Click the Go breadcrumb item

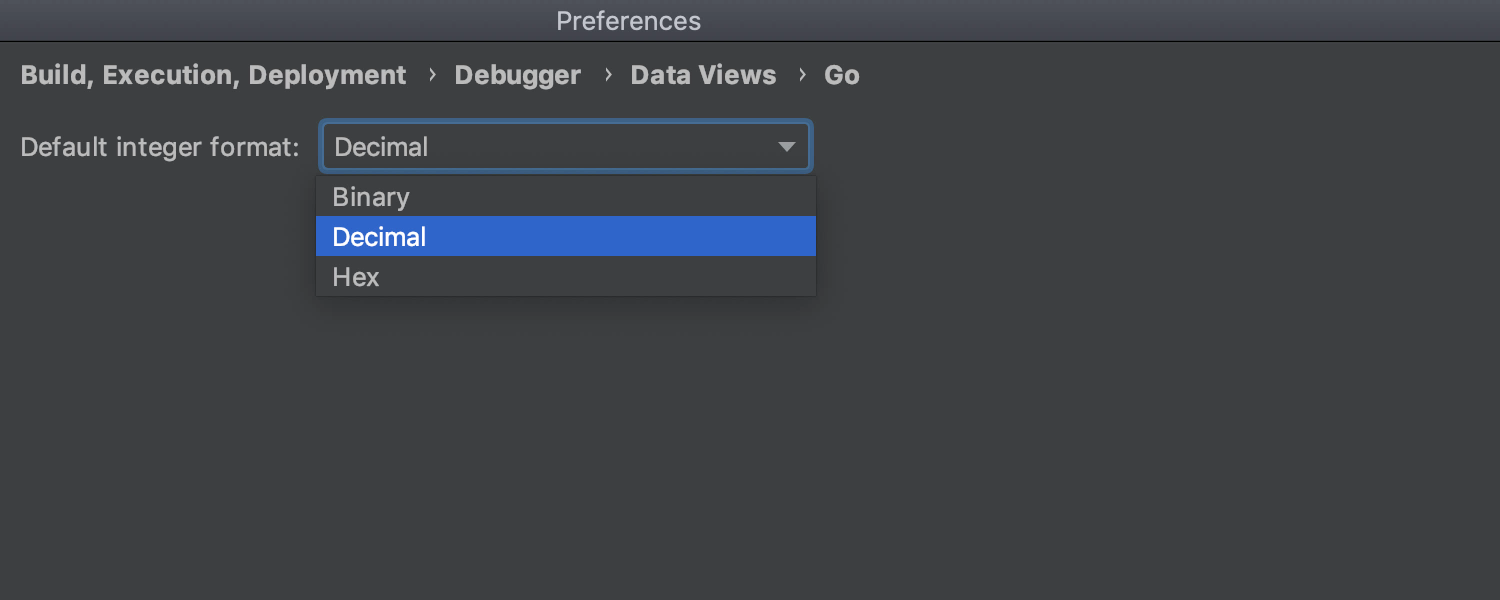[x=842, y=75]
